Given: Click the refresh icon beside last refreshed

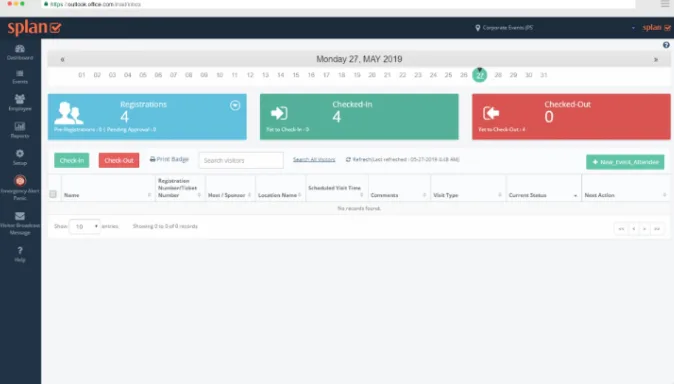Looking at the screenshot, I should click(x=348, y=160).
